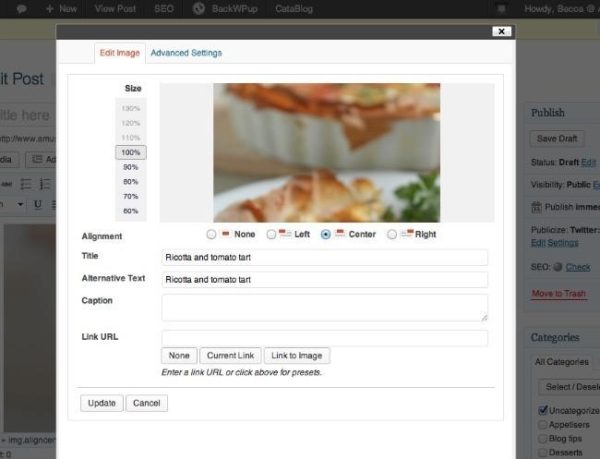This screenshot has height=459, width=600.
Task: Select the None alignment radio button
Action: pos(210,235)
